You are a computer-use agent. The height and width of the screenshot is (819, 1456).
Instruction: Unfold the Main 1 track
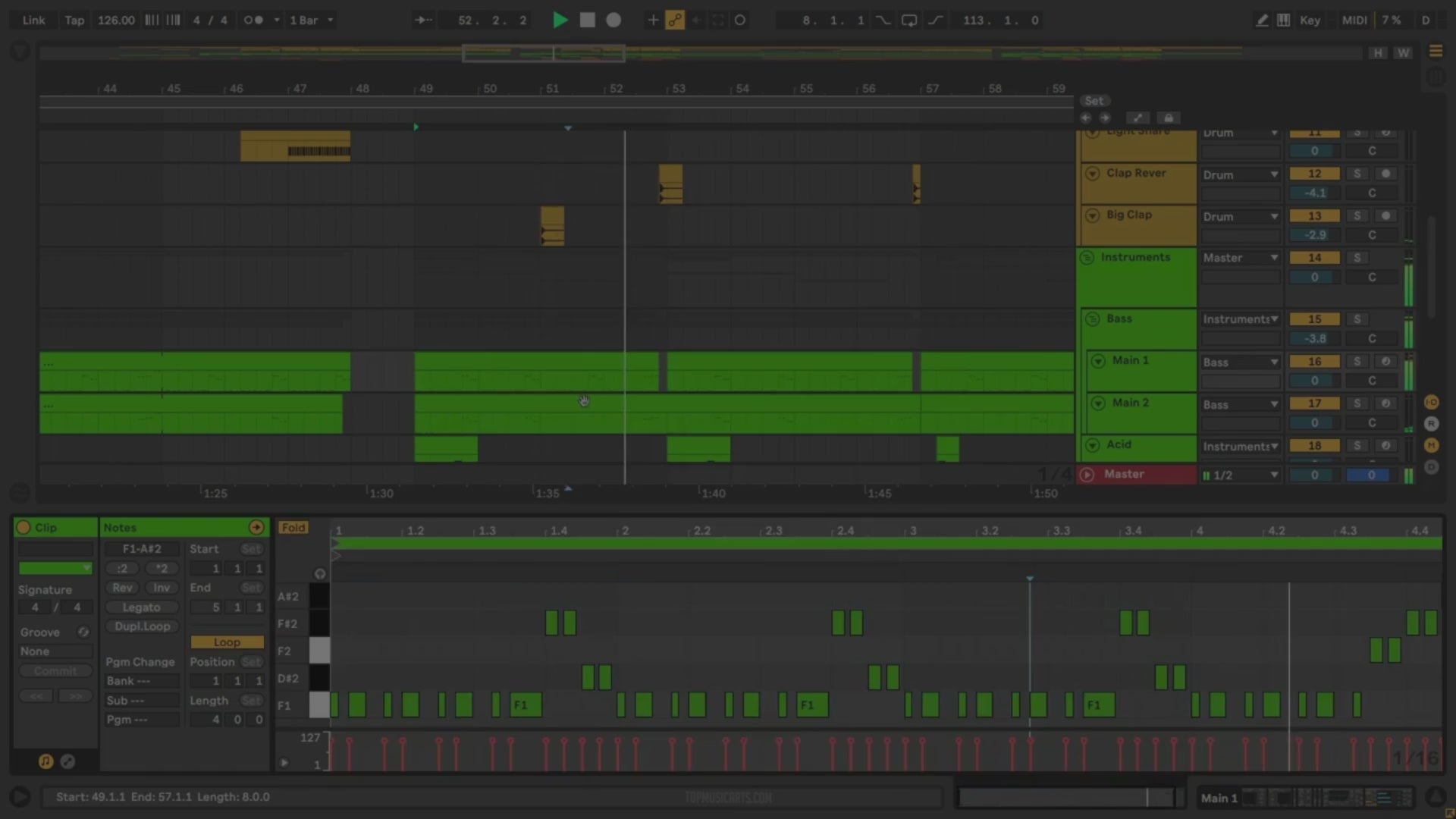1099,361
